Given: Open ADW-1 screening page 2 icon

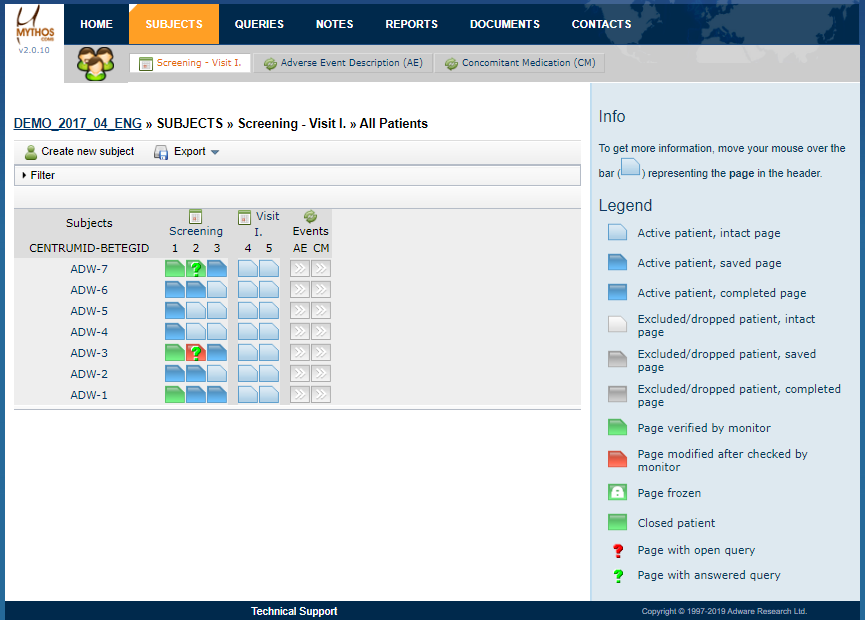Looking at the screenshot, I should (x=196, y=394).
